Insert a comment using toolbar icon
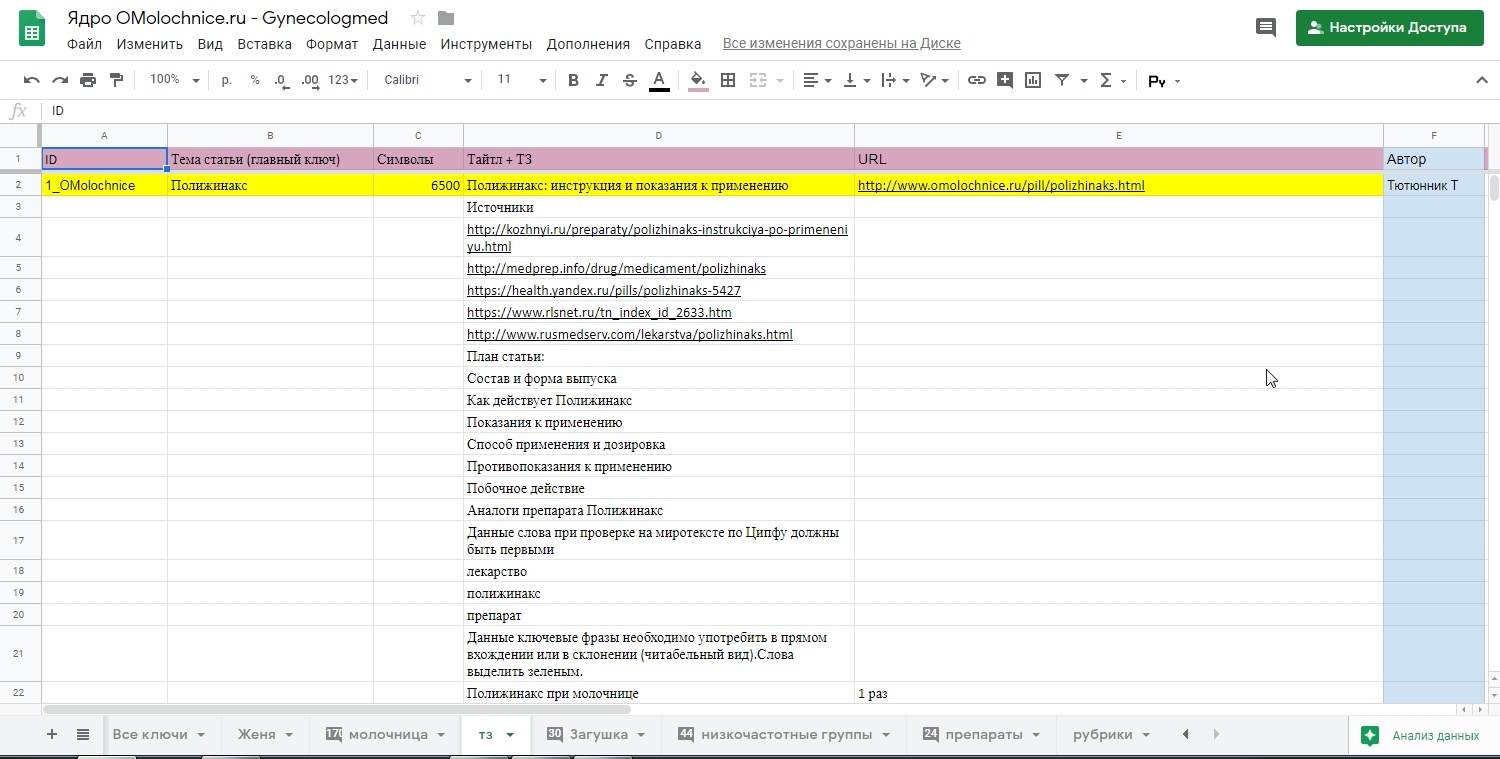The height and width of the screenshot is (759, 1500). pyautogui.click(x=1005, y=81)
